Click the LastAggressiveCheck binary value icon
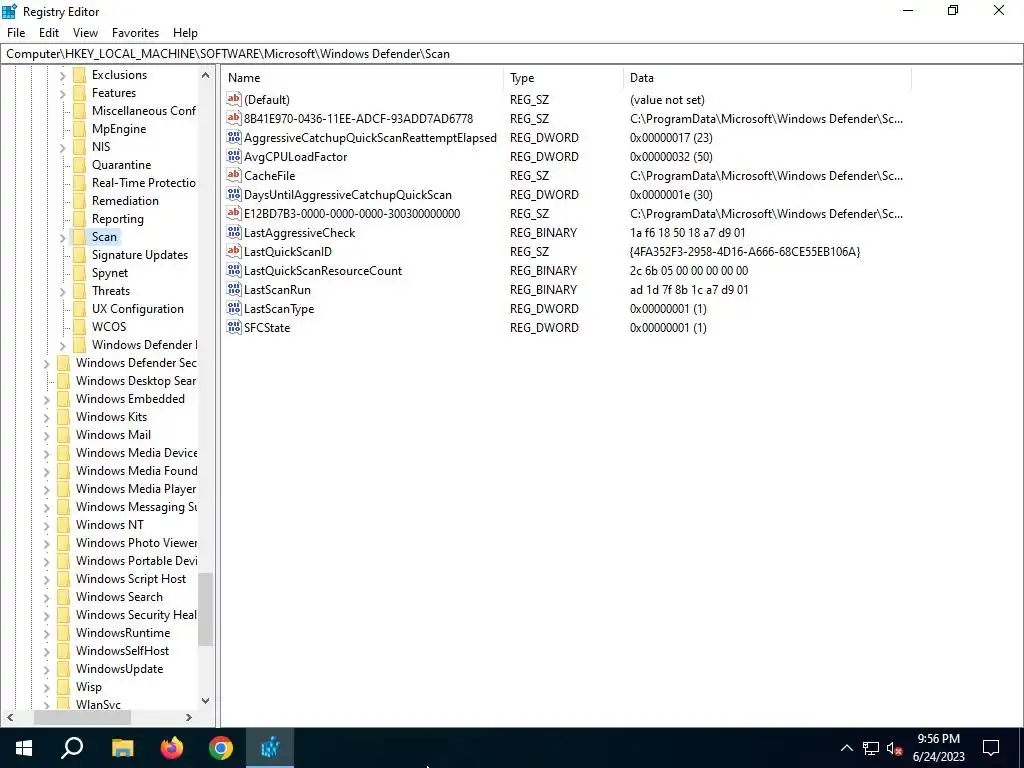Image resolution: width=1024 pixels, height=768 pixels. [234, 232]
